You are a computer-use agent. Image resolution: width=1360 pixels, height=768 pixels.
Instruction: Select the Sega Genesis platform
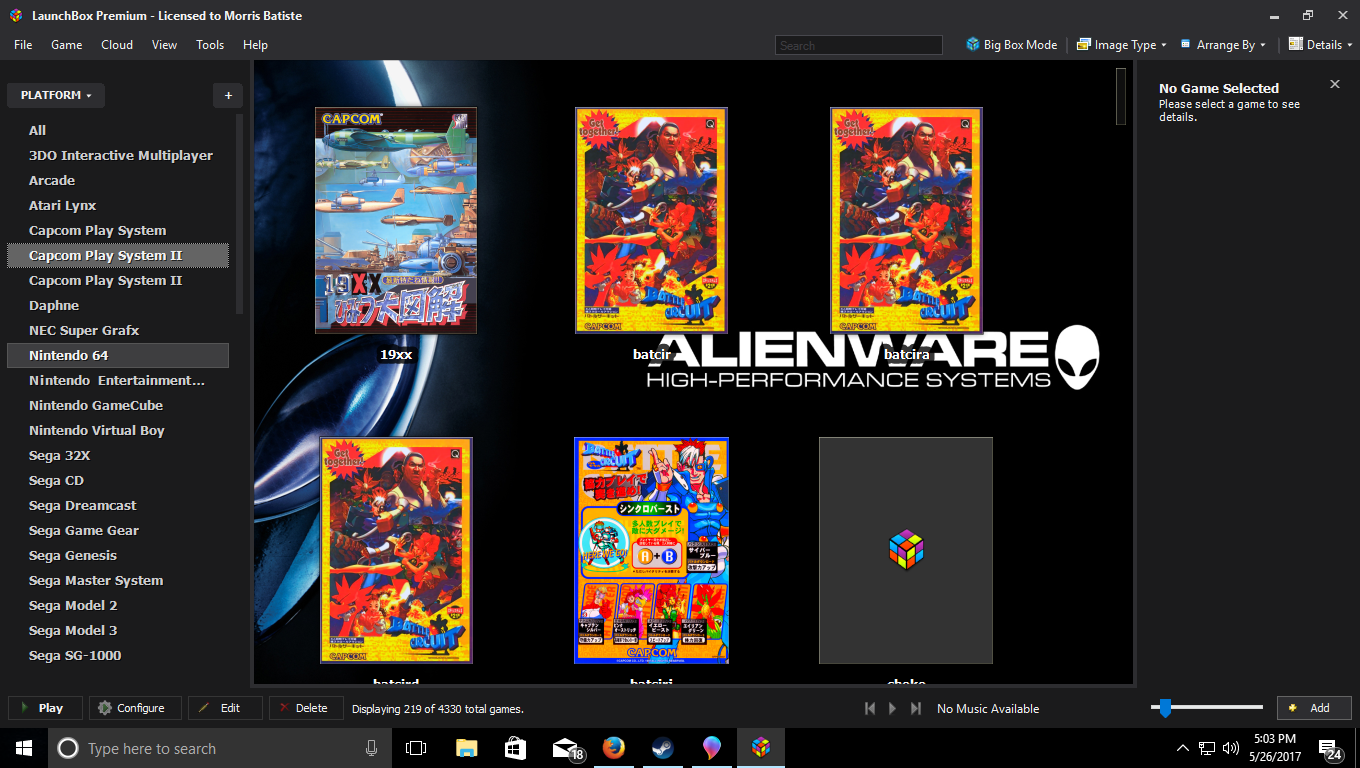coord(118,555)
